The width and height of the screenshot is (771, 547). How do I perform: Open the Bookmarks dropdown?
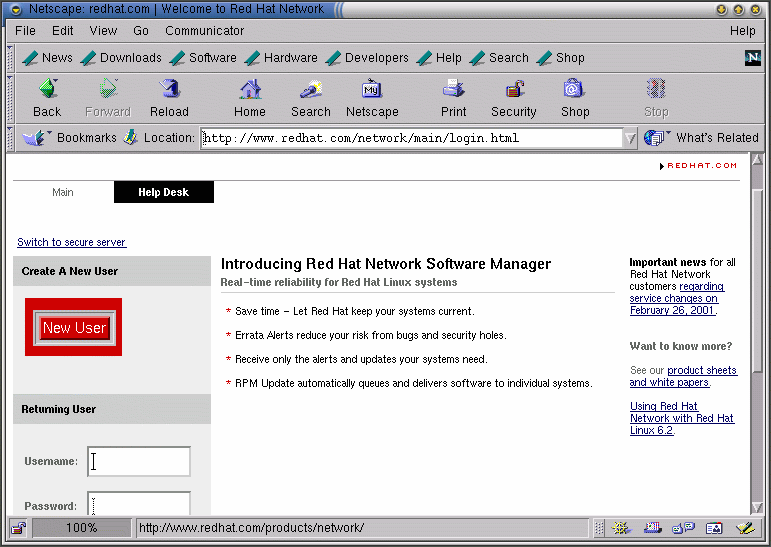pos(70,138)
